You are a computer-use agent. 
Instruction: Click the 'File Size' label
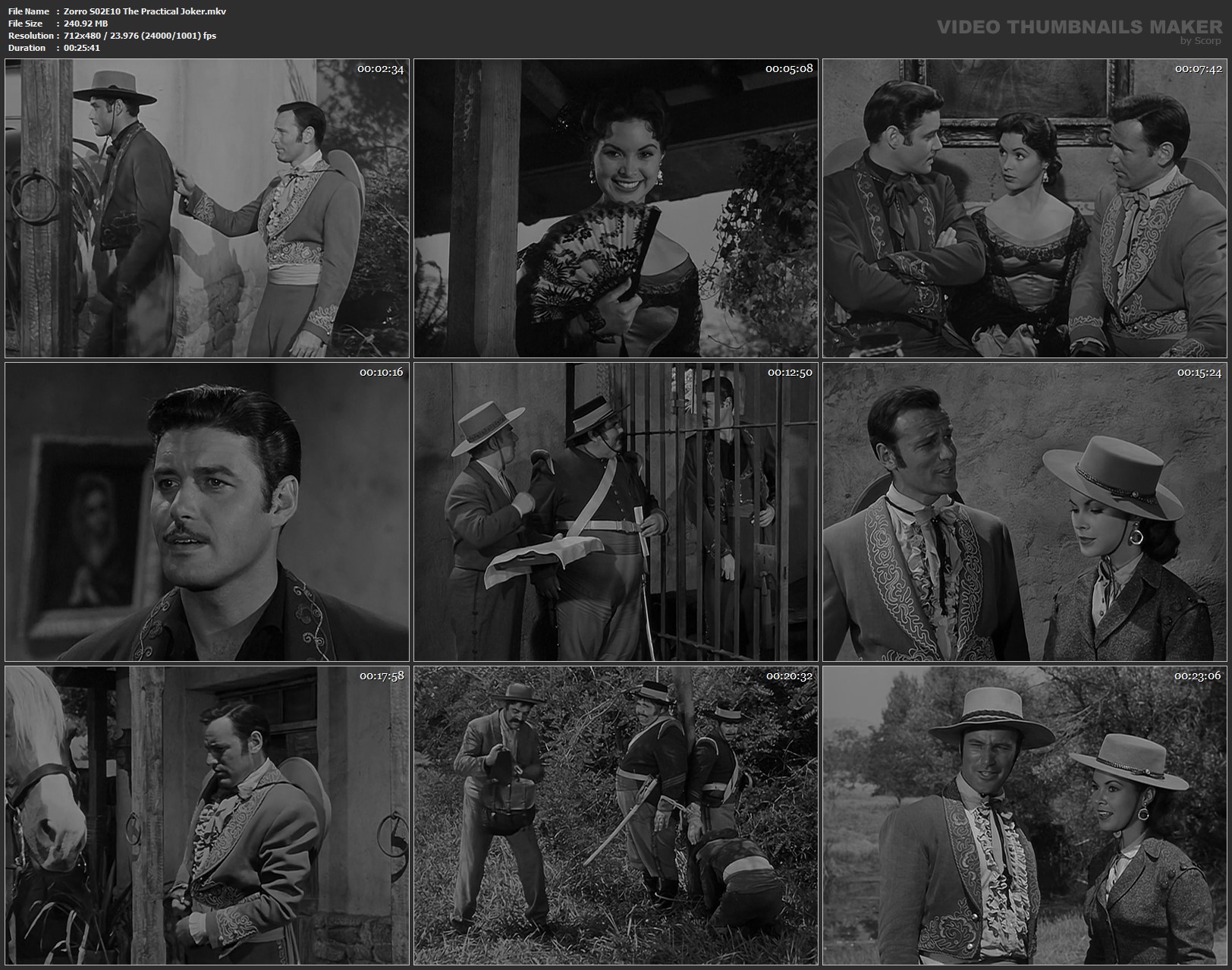pyautogui.click(x=25, y=24)
